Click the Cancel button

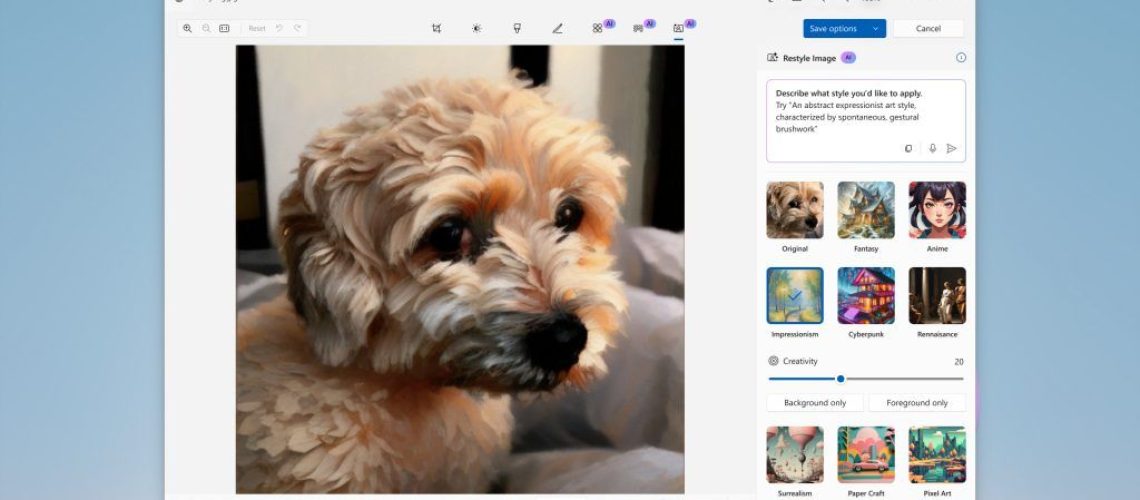point(928,28)
